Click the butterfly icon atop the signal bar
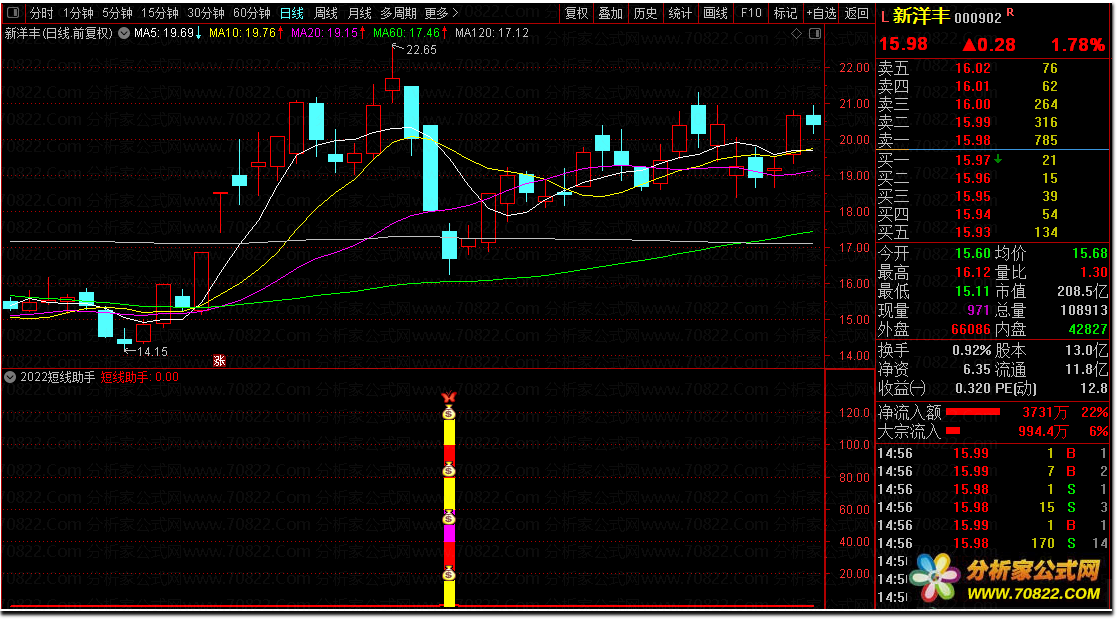 click(x=449, y=397)
